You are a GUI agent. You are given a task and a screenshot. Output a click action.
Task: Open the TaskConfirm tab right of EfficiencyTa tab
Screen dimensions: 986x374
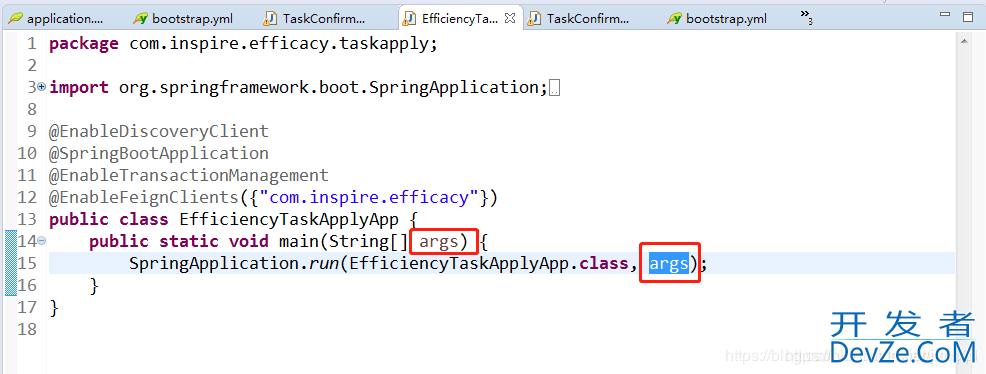coord(579,18)
